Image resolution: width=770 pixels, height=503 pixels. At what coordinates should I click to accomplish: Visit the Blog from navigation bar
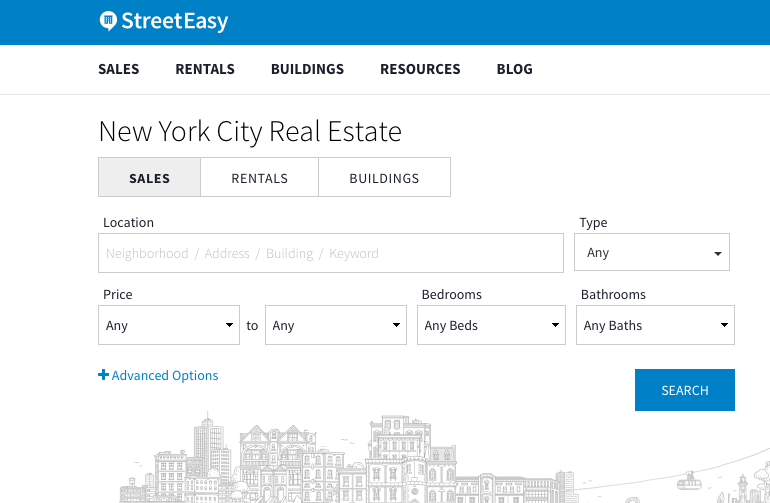coord(514,69)
